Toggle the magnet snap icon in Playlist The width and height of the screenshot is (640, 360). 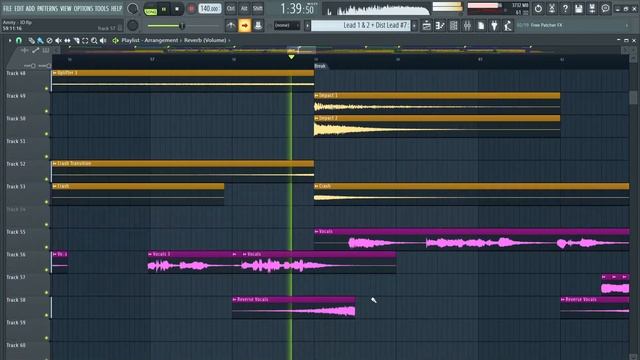click(x=19, y=40)
